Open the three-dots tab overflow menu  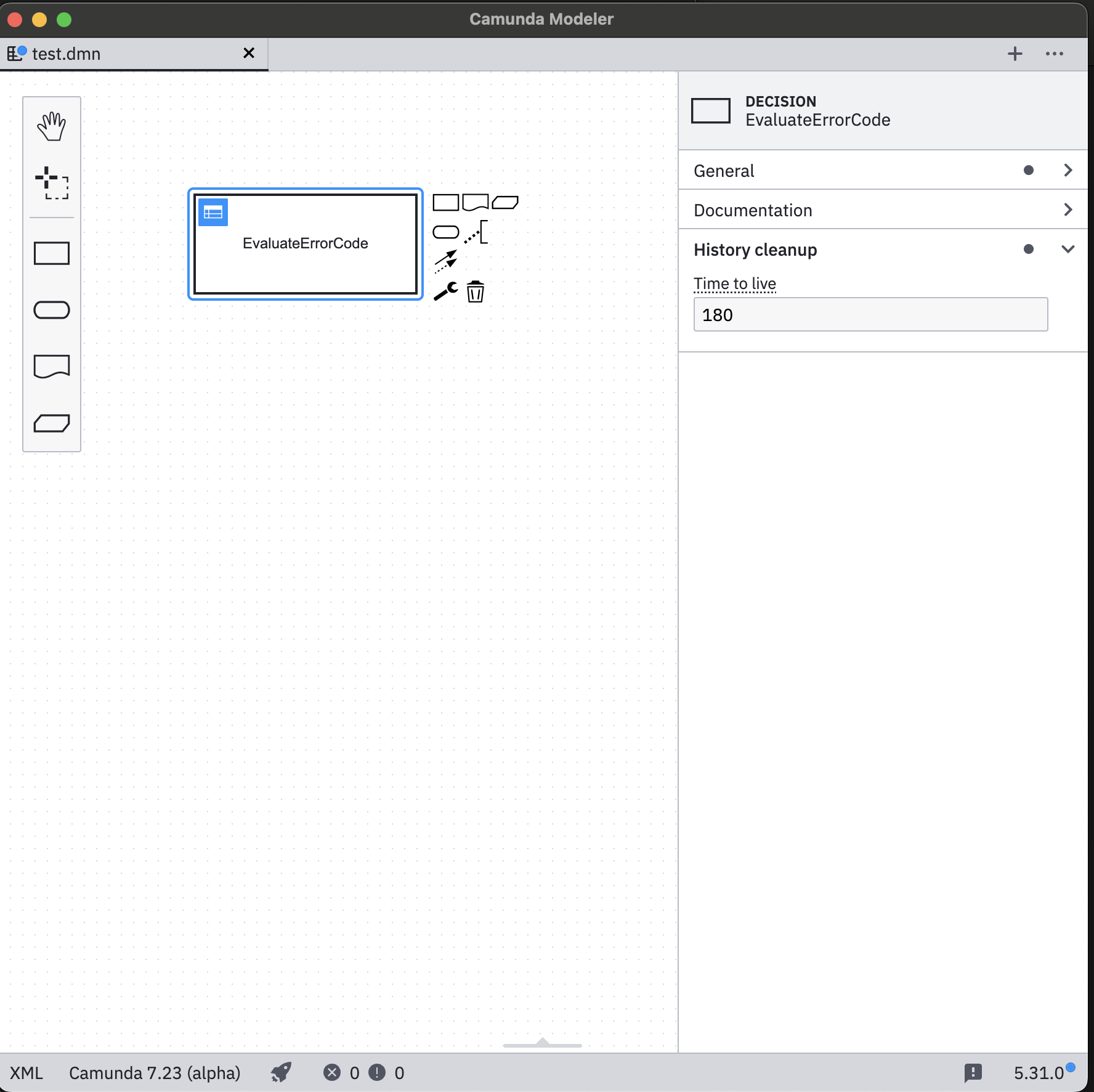1055,54
